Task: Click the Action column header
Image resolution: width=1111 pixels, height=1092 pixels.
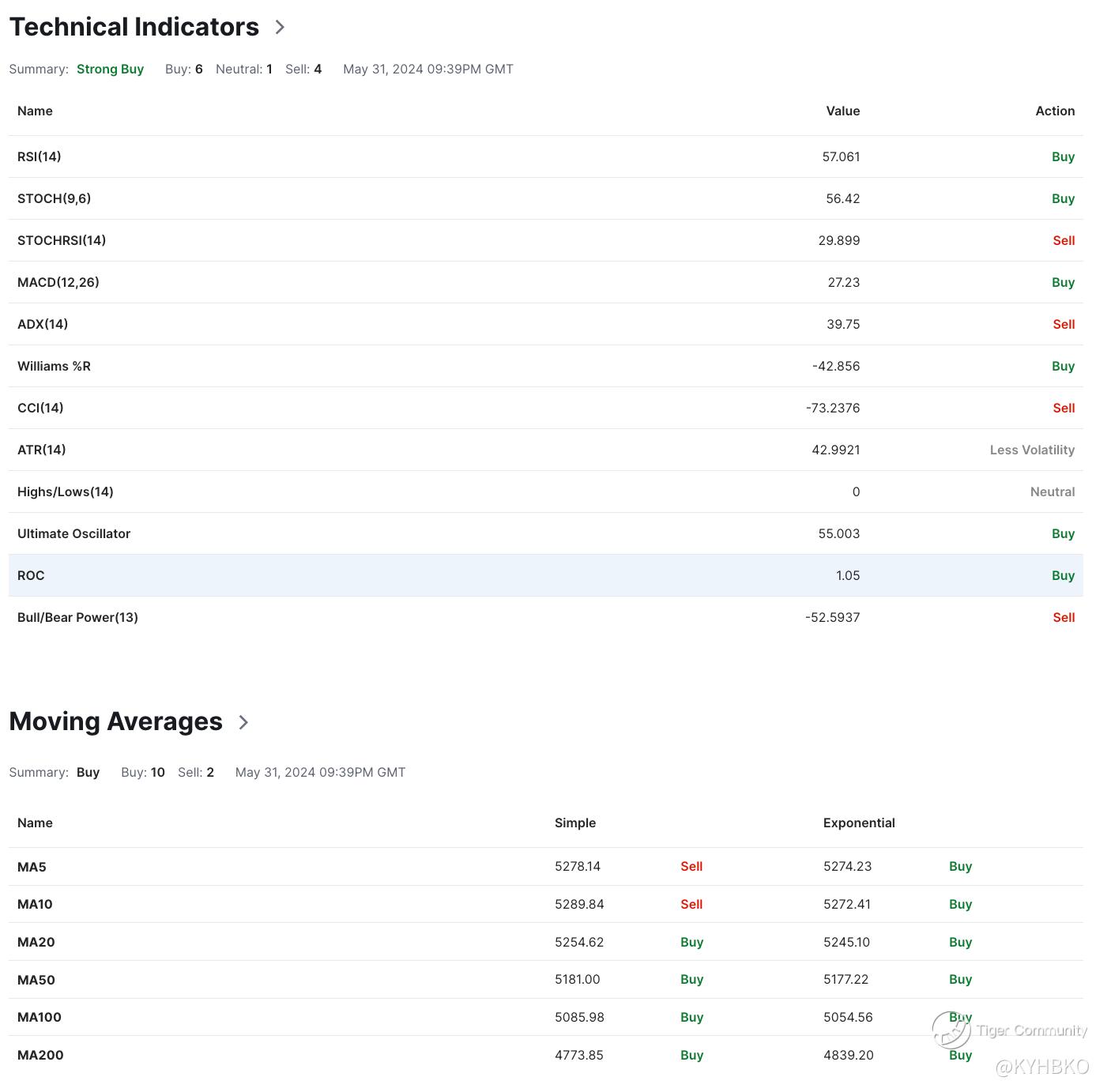Action: (x=1055, y=111)
